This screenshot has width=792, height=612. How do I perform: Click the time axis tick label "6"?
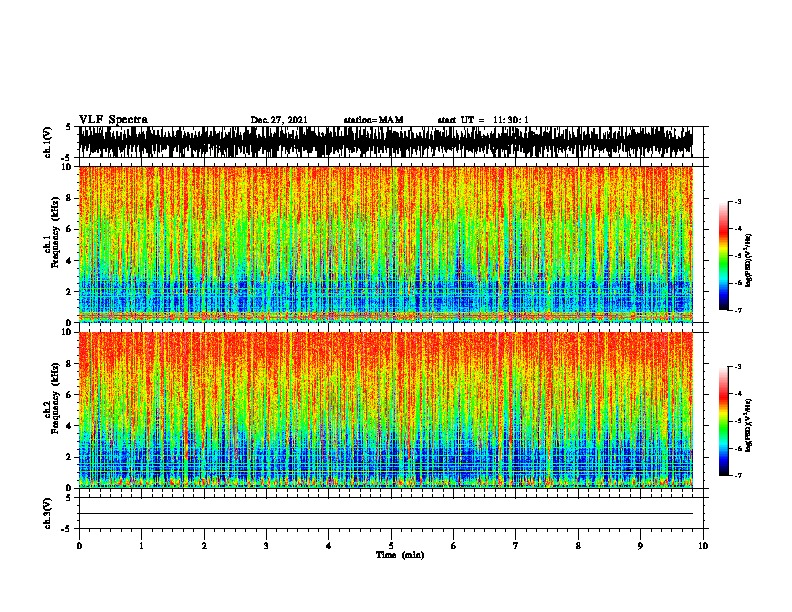tap(454, 546)
